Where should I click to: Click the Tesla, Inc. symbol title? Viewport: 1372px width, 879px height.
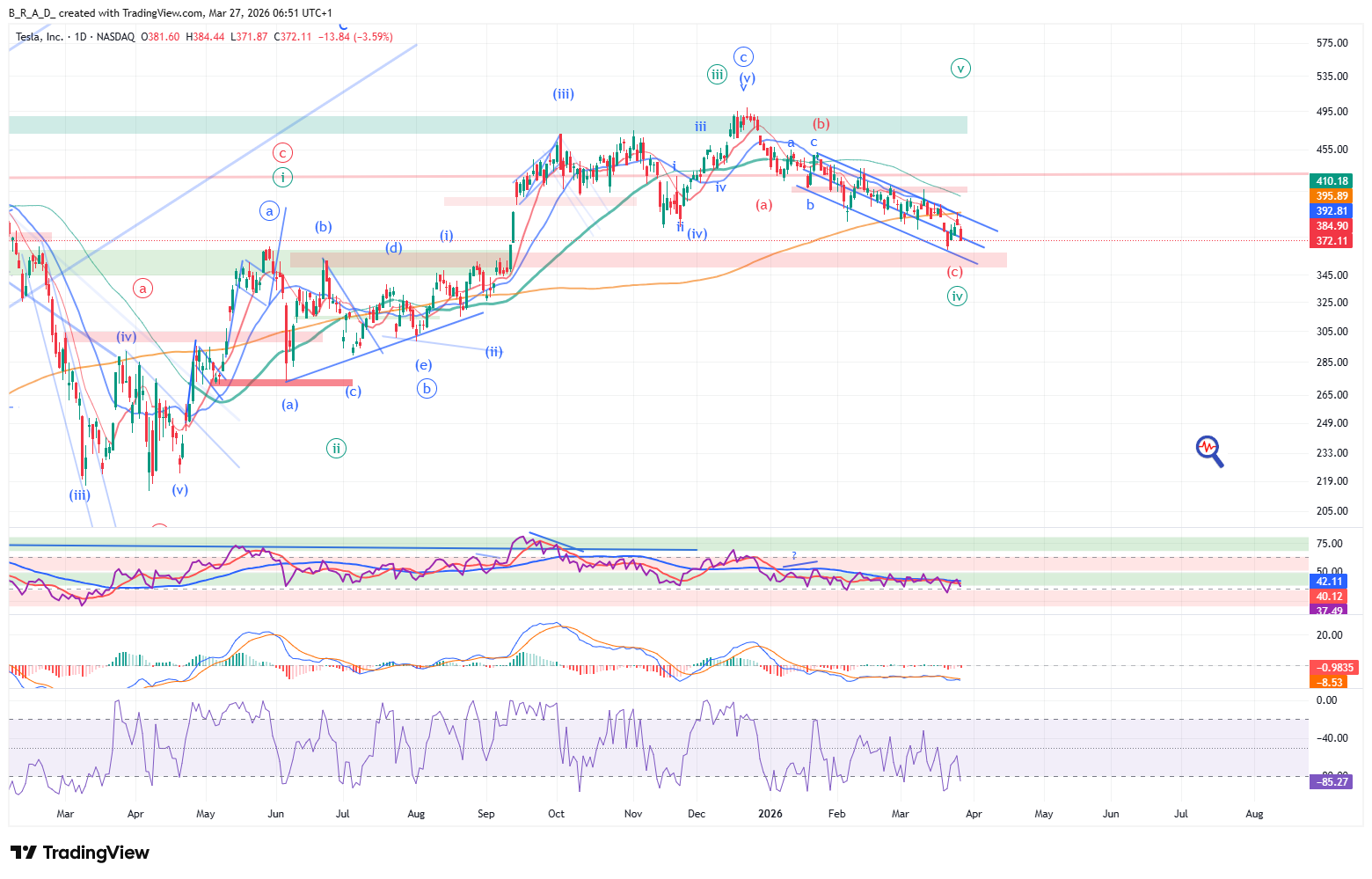40,37
